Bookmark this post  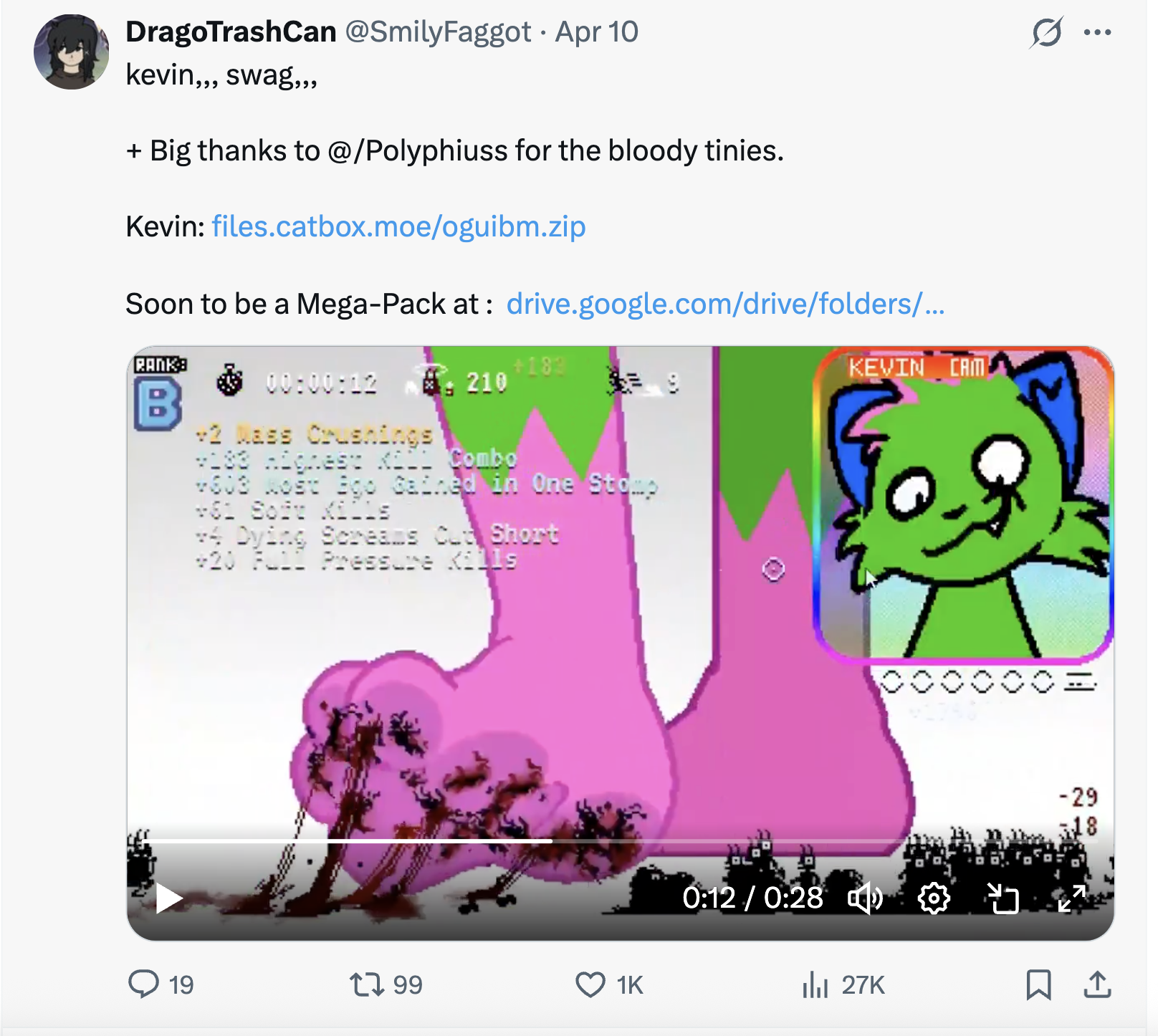pos(1038,984)
